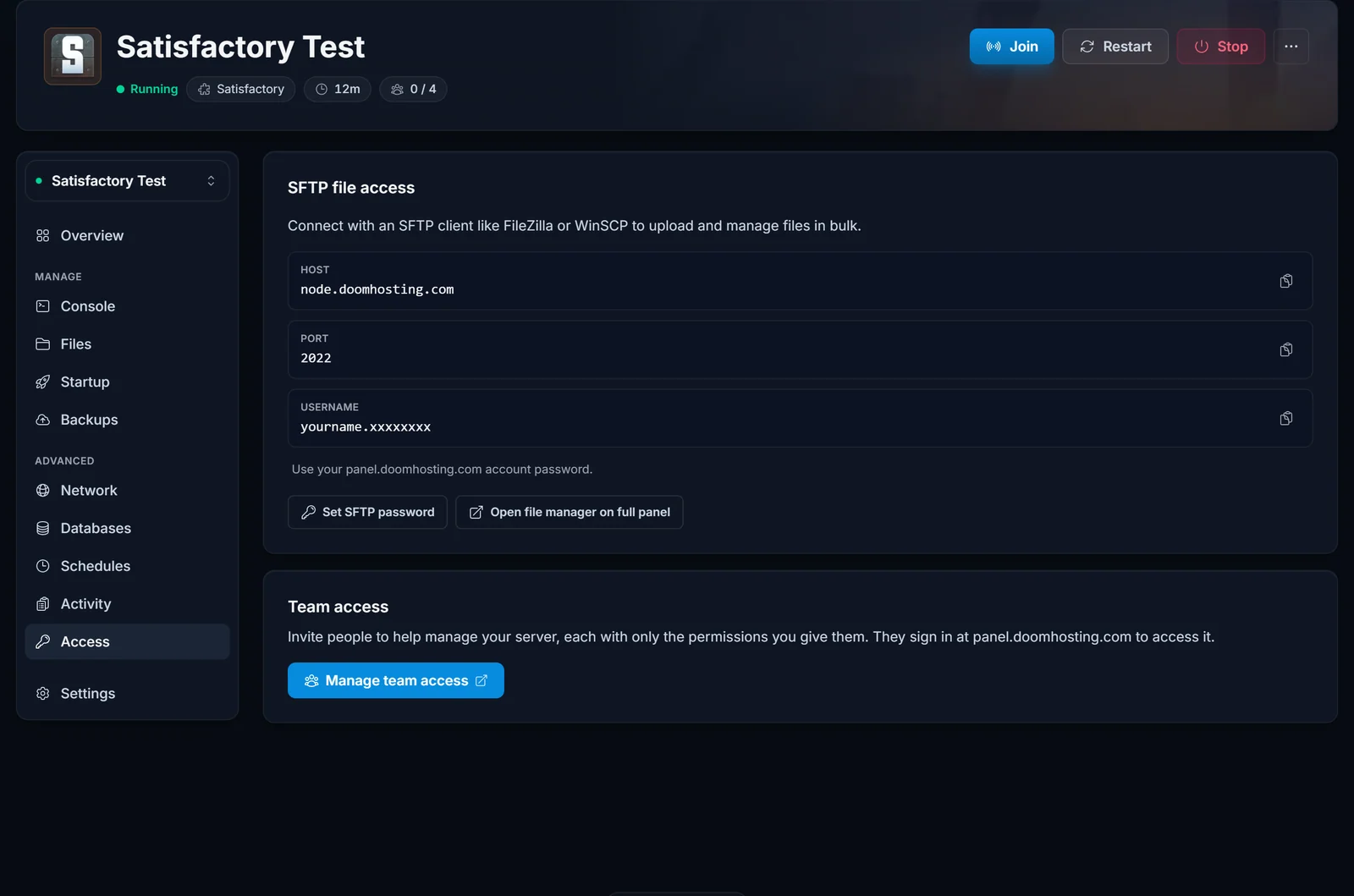The width and height of the screenshot is (1354, 896).
Task: Click Set SFTP password
Action: click(367, 512)
